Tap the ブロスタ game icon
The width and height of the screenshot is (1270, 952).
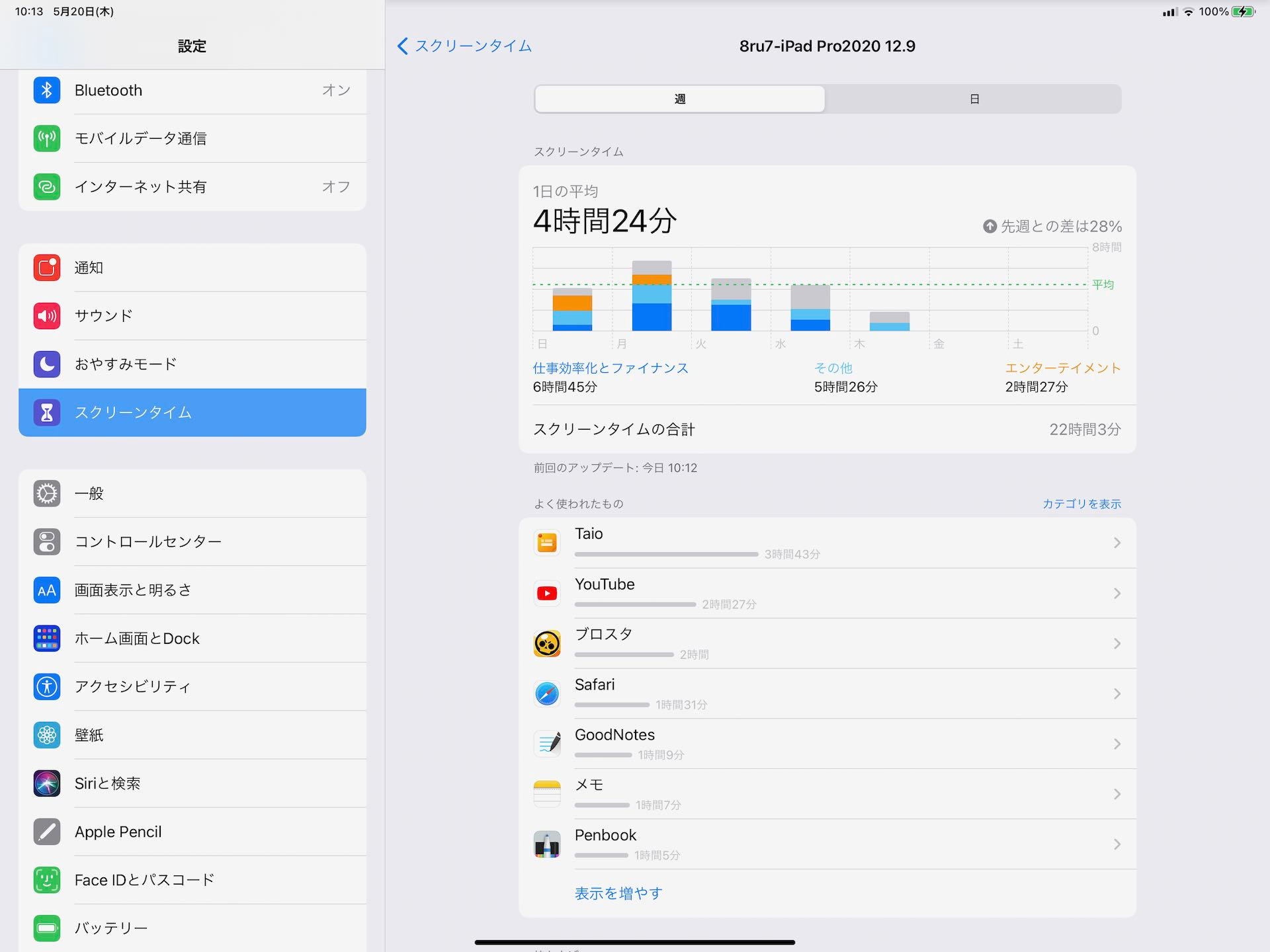[x=547, y=643]
